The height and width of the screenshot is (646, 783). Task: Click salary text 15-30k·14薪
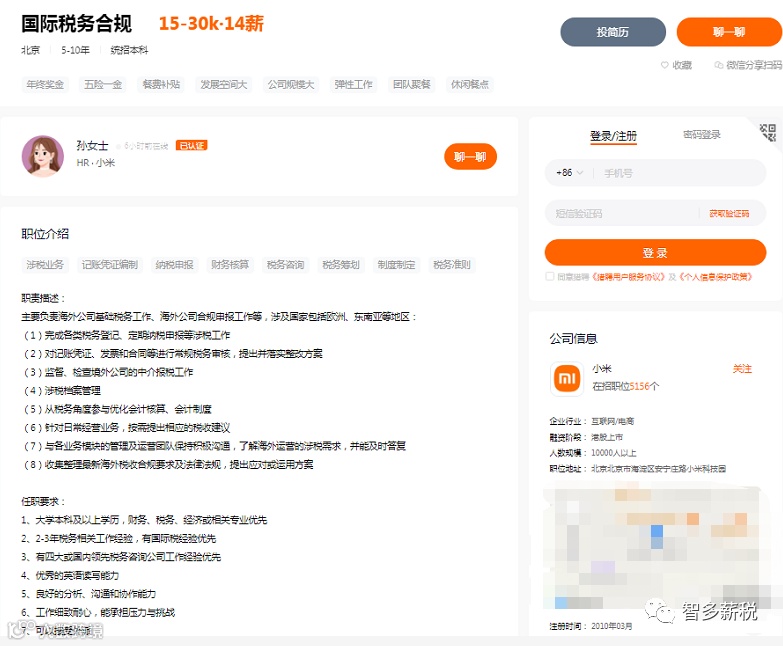[x=211, y=23]
